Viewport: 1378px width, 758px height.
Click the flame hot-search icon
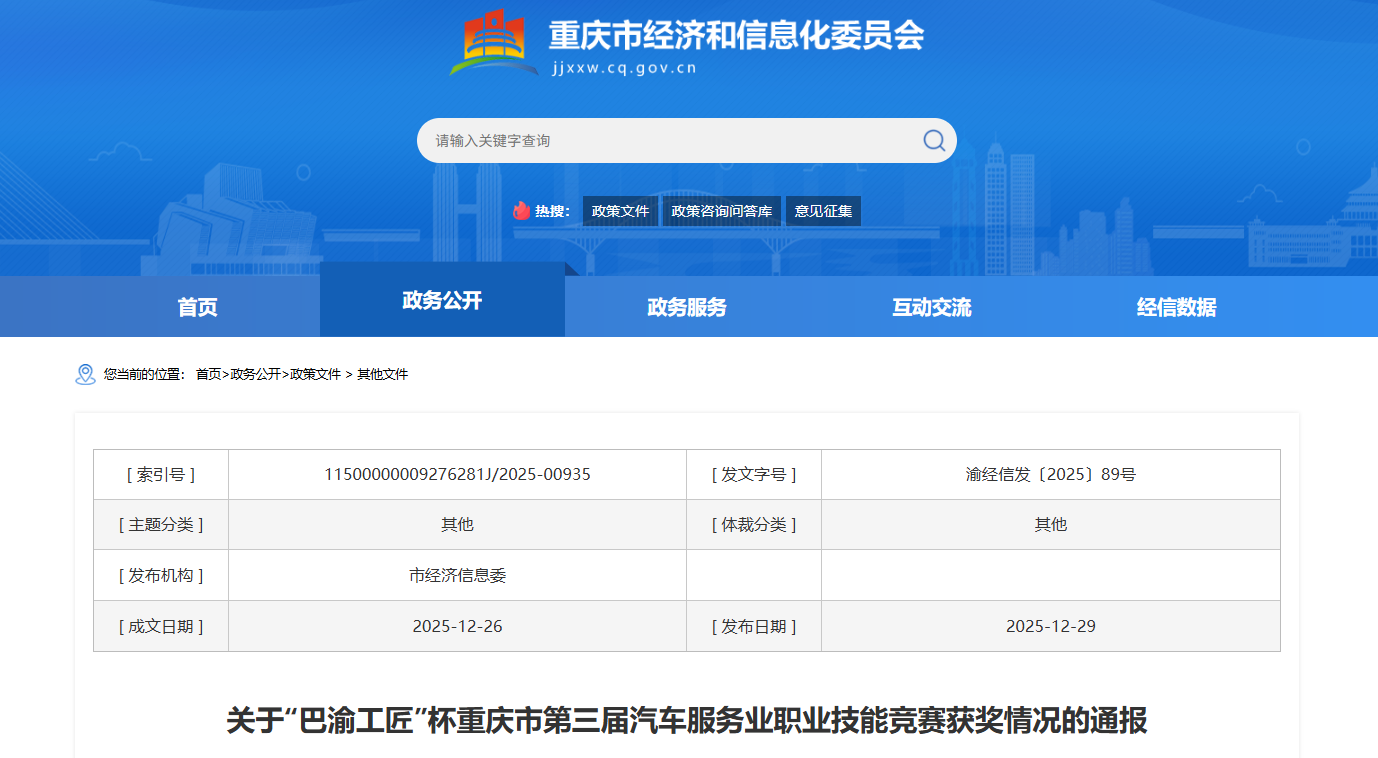click(521, 211)
